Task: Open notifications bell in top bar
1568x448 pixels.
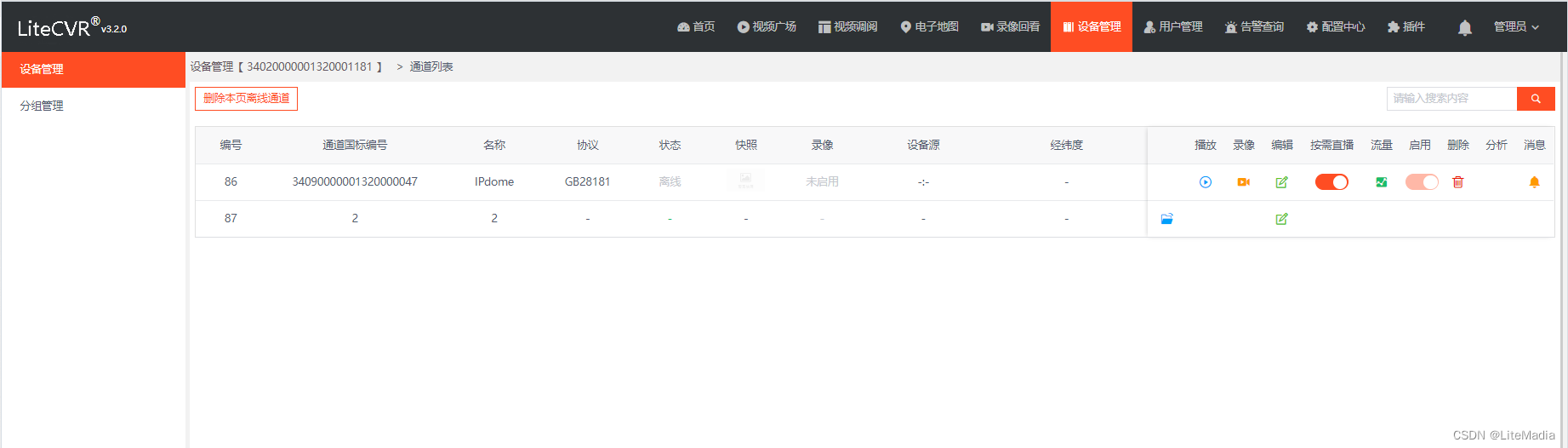Action: coord(1464,27)
